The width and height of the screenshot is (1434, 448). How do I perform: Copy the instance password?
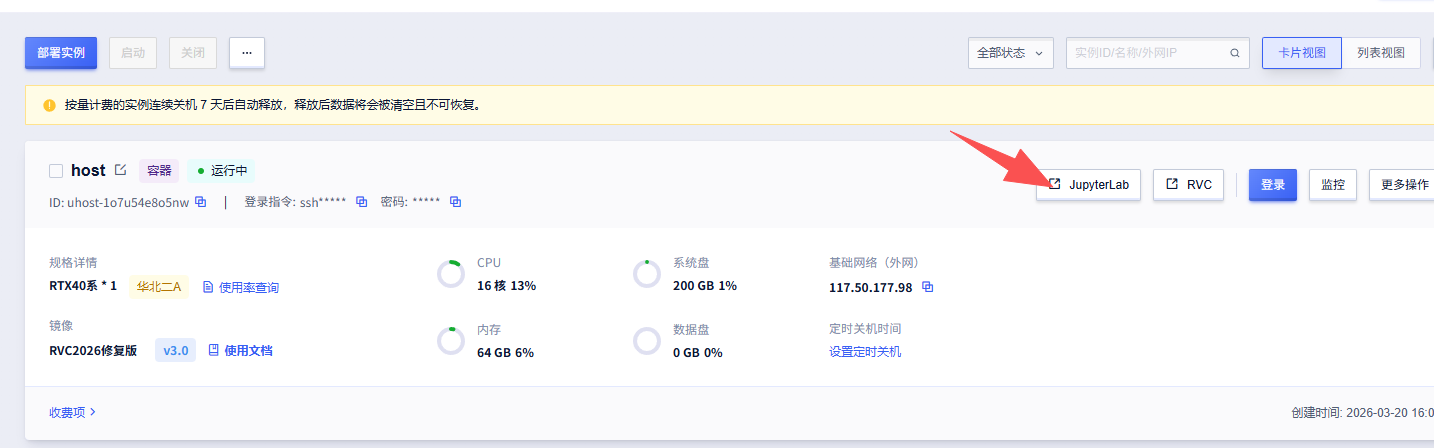[455, 202]
